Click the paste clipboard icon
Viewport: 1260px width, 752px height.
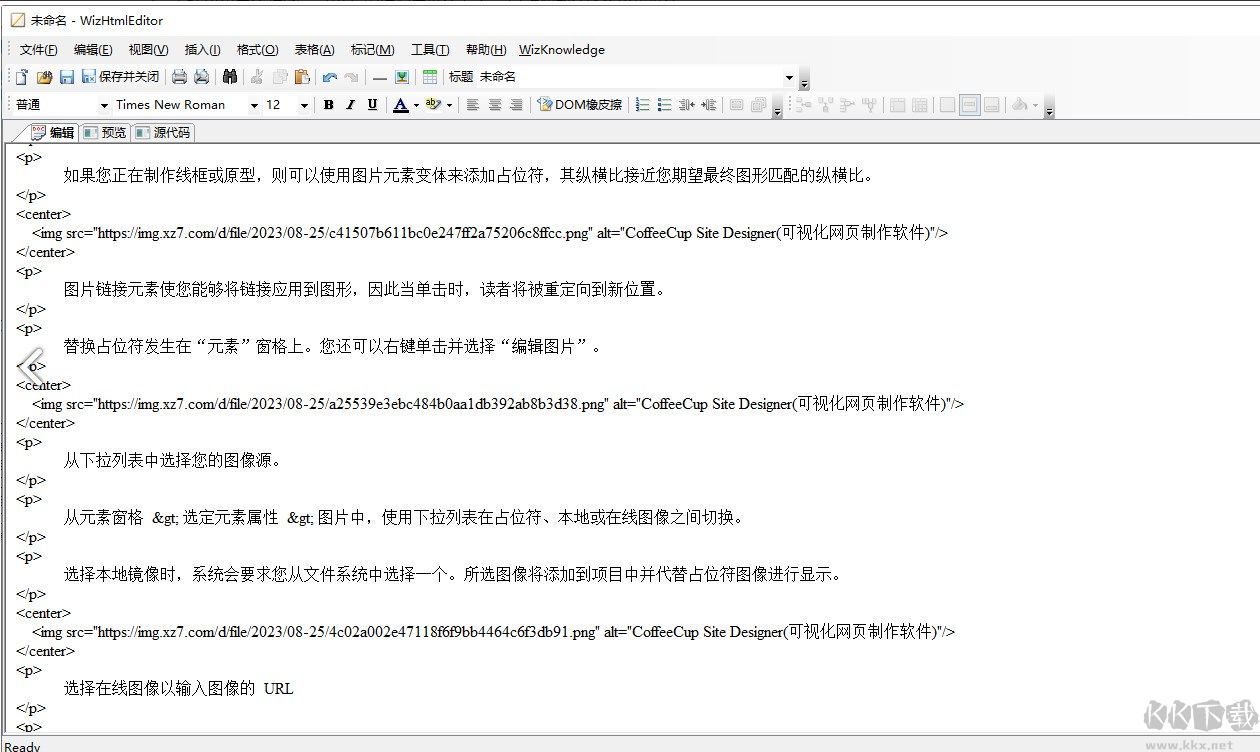pyautogui.click(x=302, y=77)
